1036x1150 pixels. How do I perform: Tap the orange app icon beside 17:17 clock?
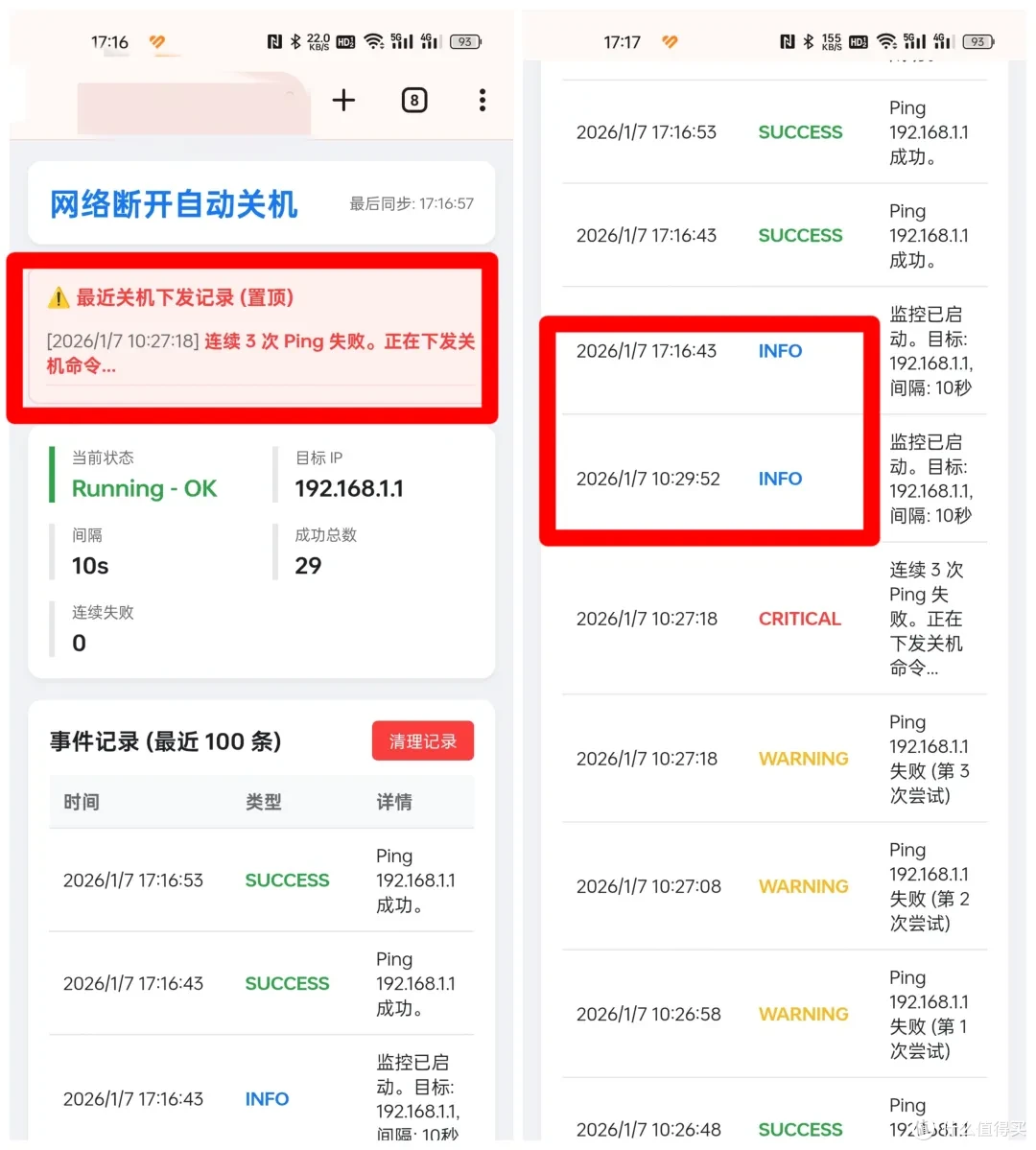point(670,42)
